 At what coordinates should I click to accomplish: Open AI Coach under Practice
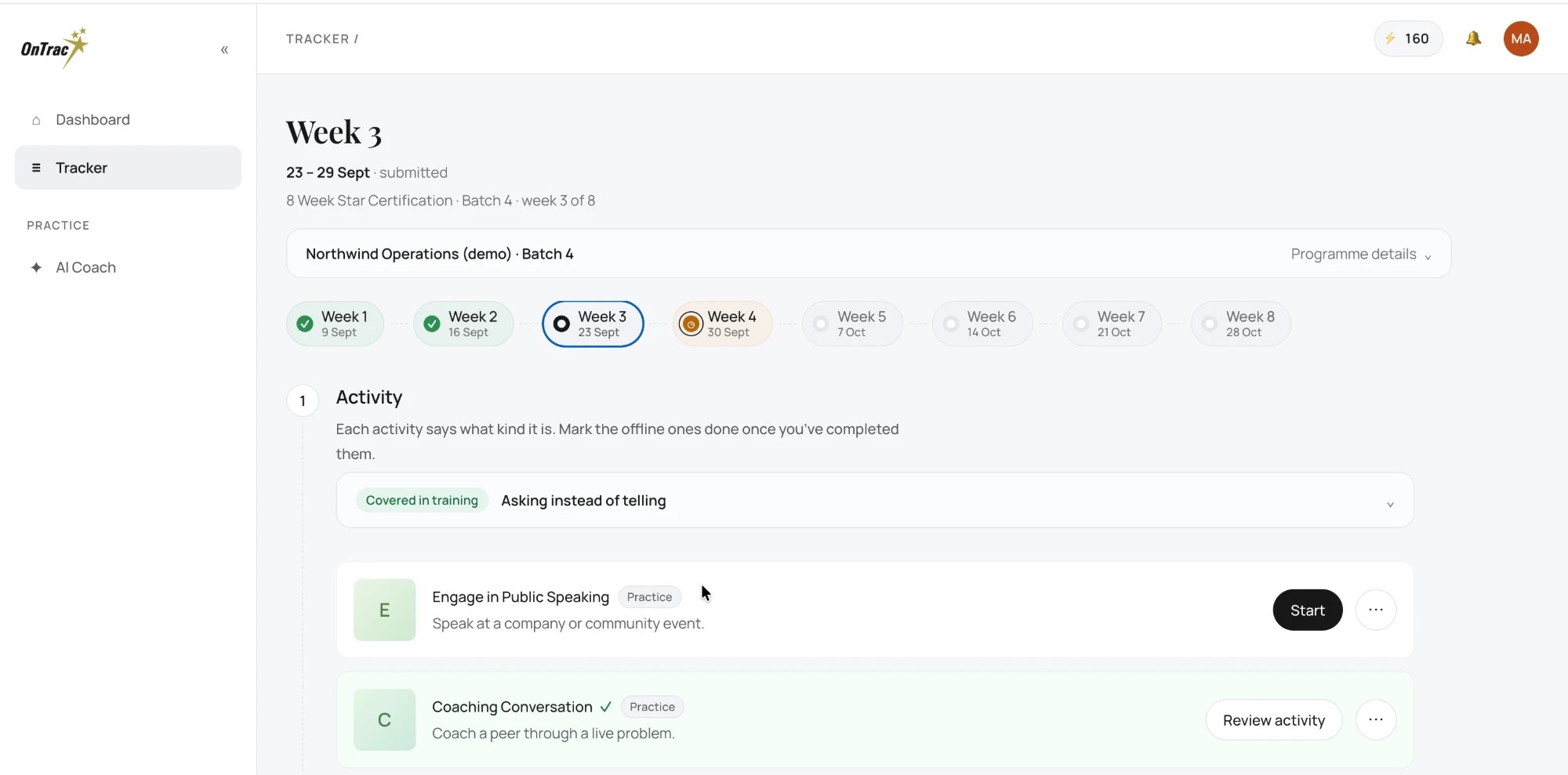[x=128, y=267]
